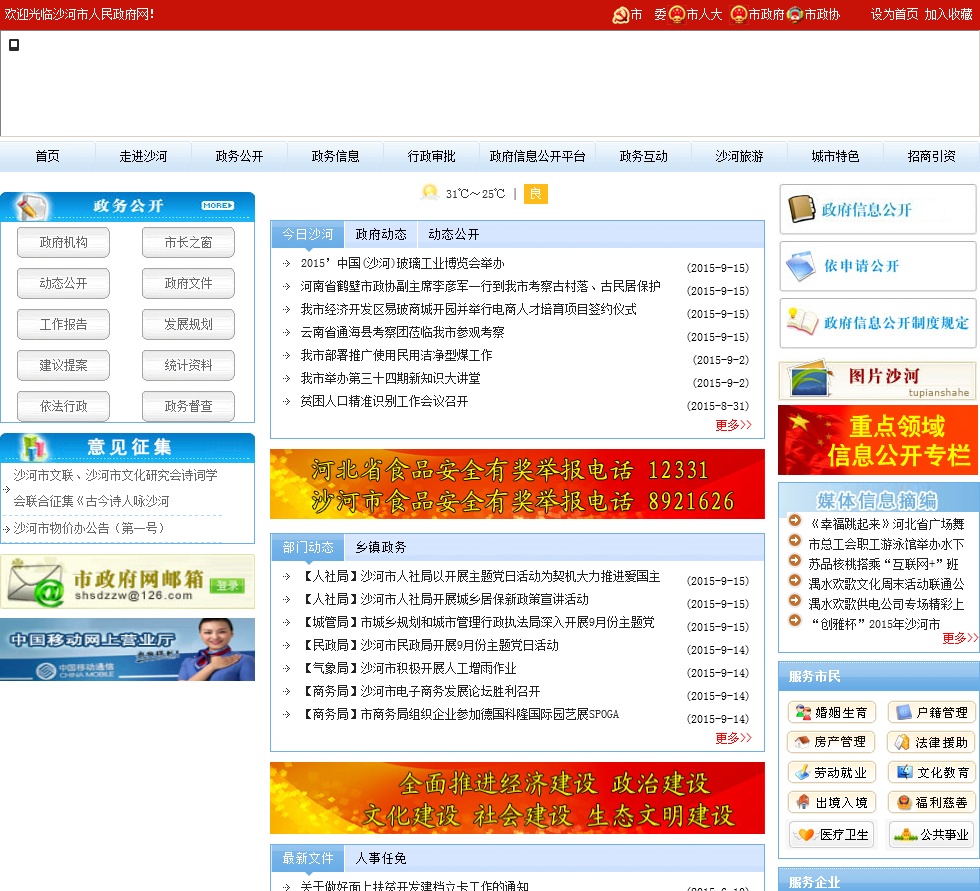Click the 福利慈善 service icon
This screenshot has height=891, width=980.
pos(904,802)
